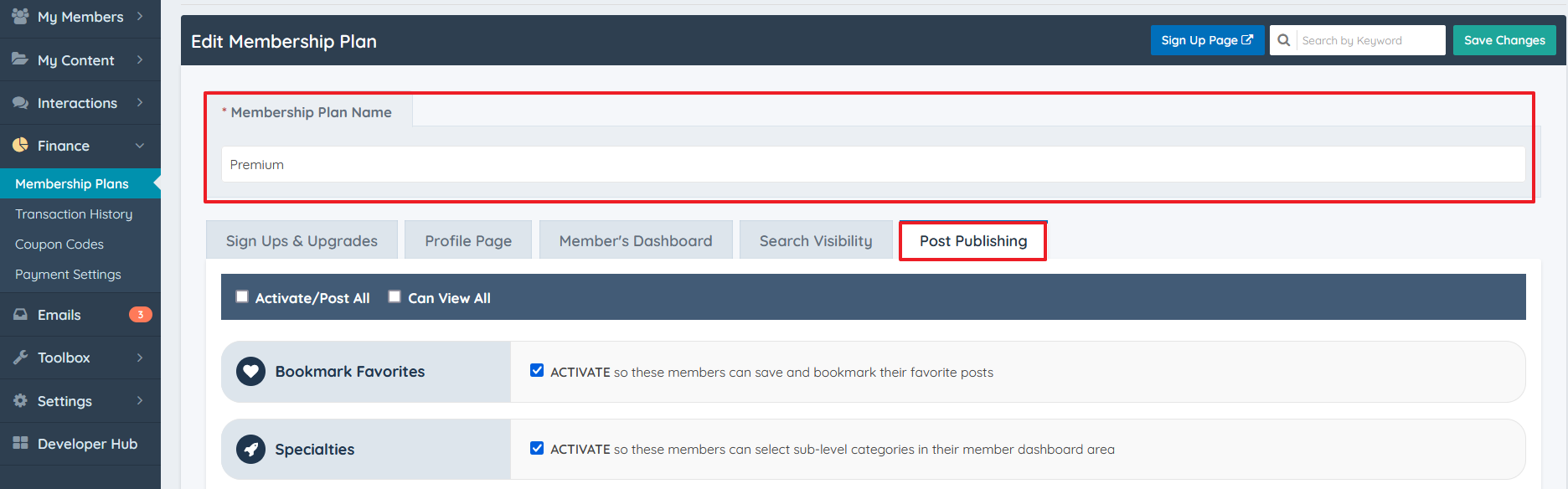
Task: Uncheck ACTIVATE for Specialties
Action: pos(537,447)
